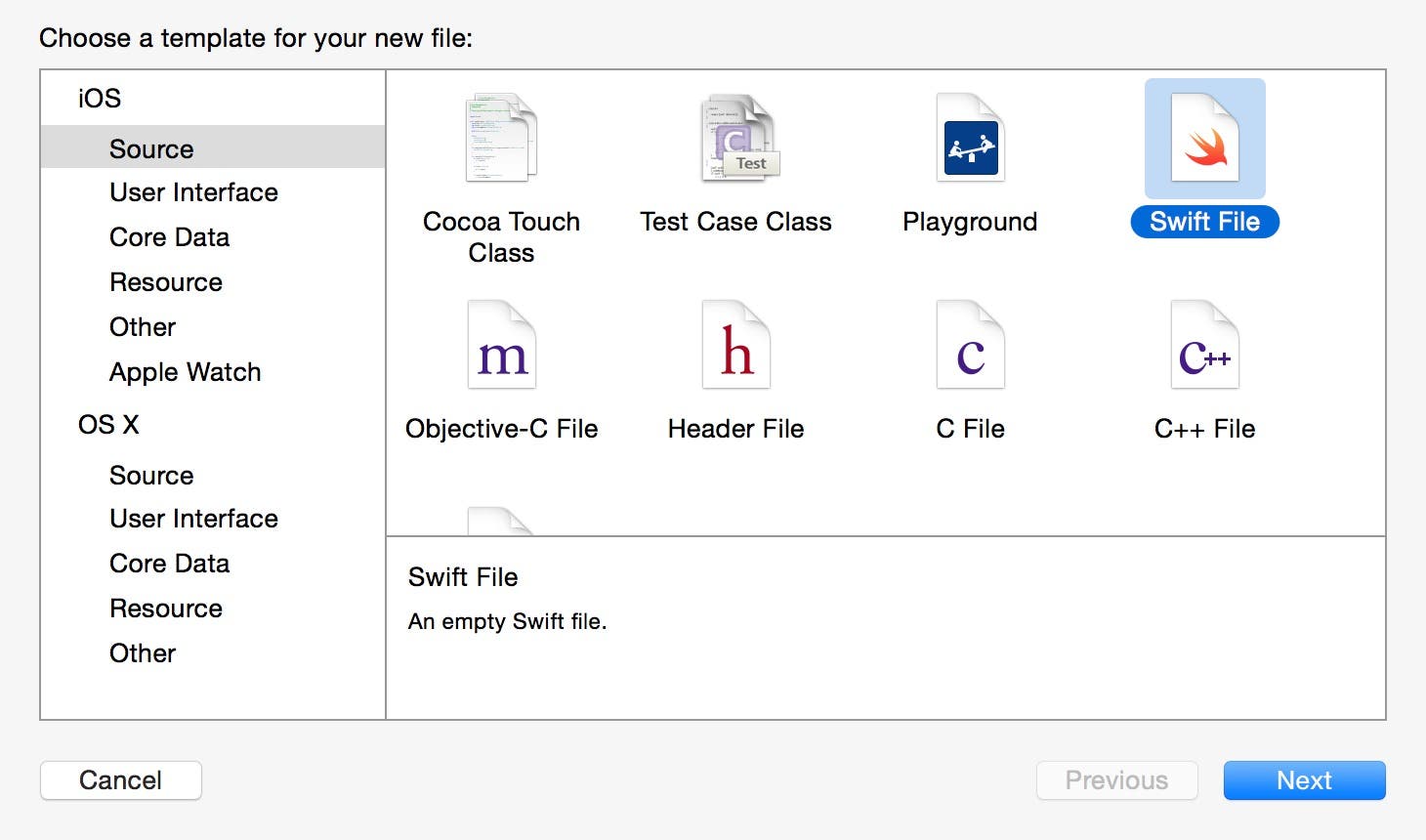Select Core Data under iOS
The image size is (1426, 840).
point(169,237)
